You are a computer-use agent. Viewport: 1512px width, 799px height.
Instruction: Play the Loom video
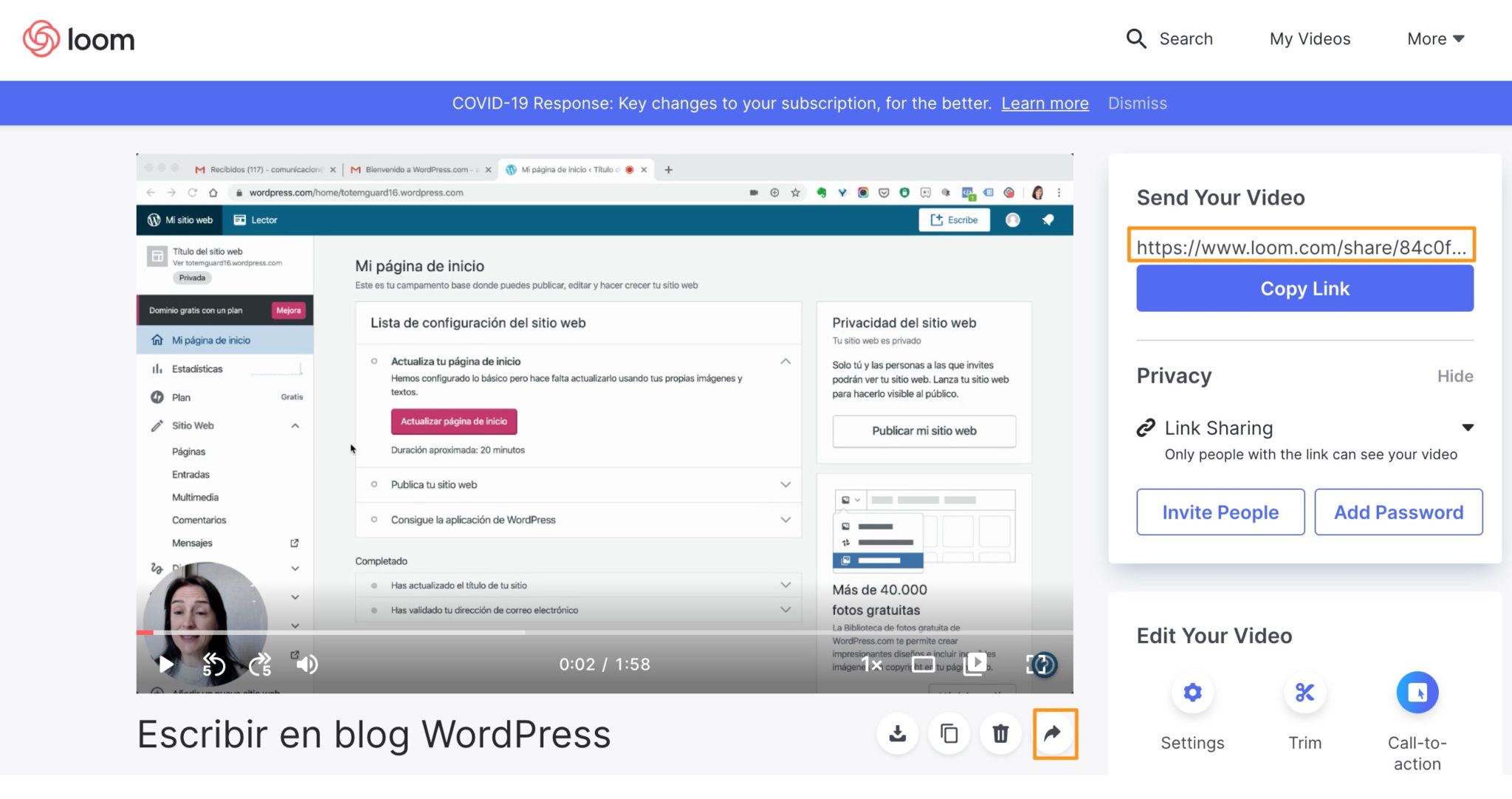click(x=166, y=665)
